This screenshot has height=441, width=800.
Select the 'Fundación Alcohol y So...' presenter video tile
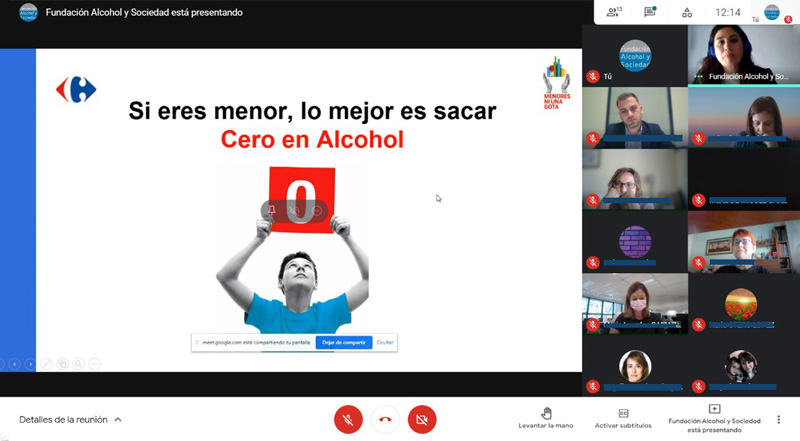point(744,55)
